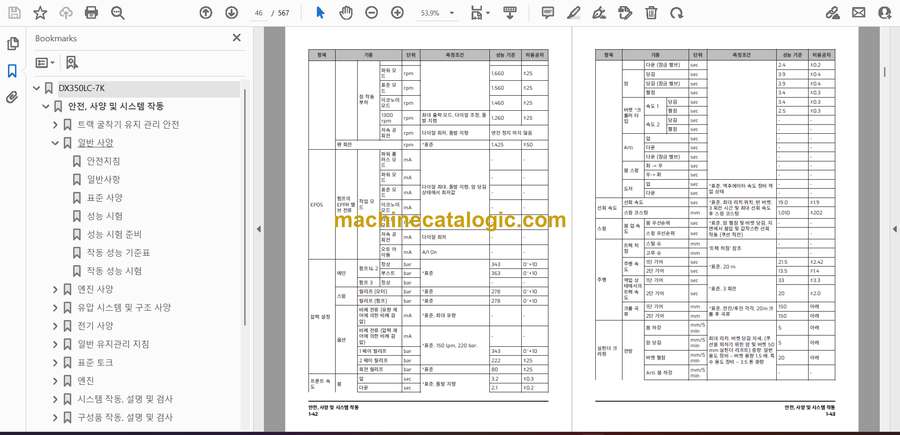Expand the 유압 시스템 및 구조 사양 bookmark
Image resolution: width=900 pixels, height=435 pixels.
pos(55,308)
